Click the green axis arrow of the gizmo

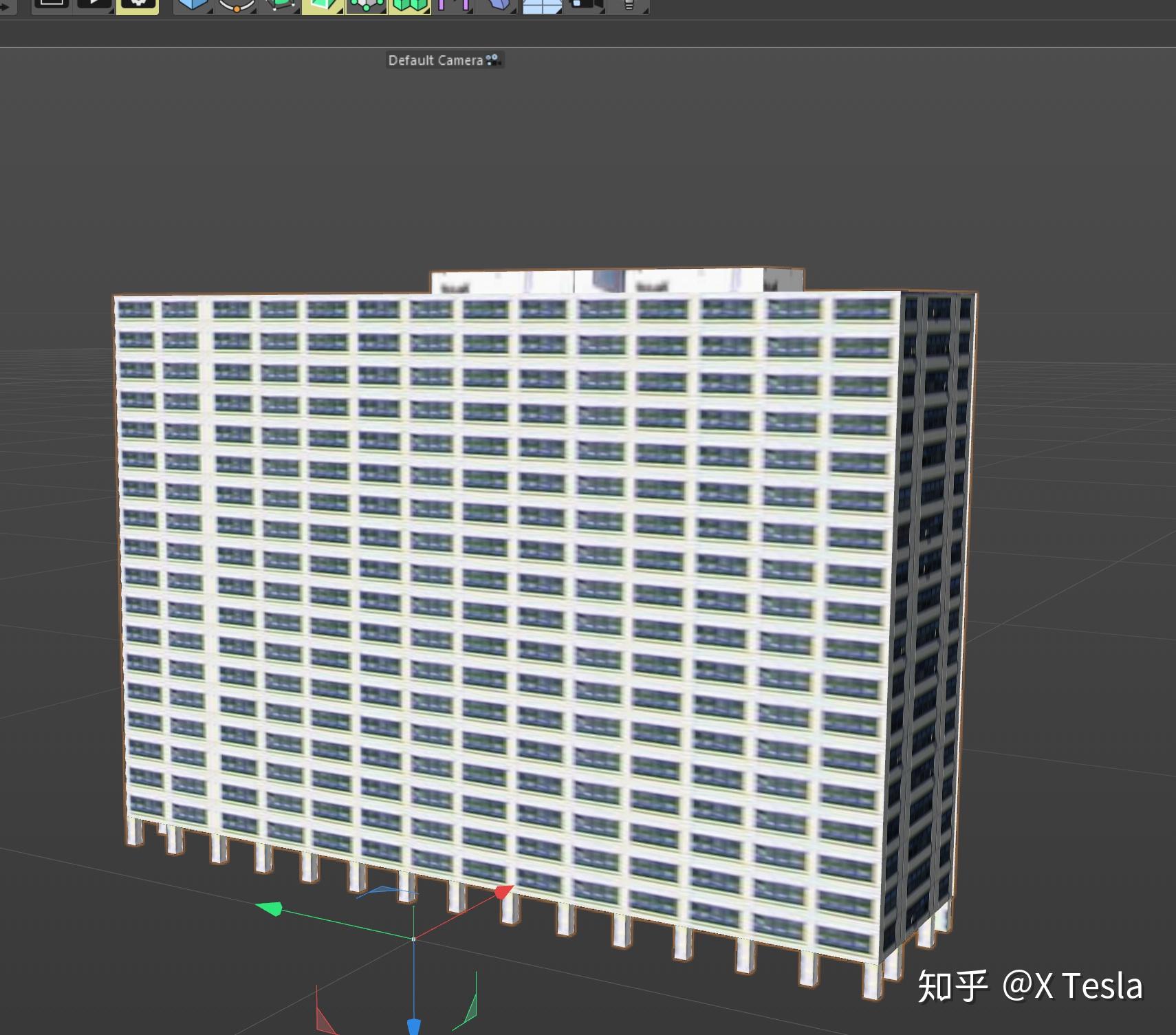pos(274,908)
